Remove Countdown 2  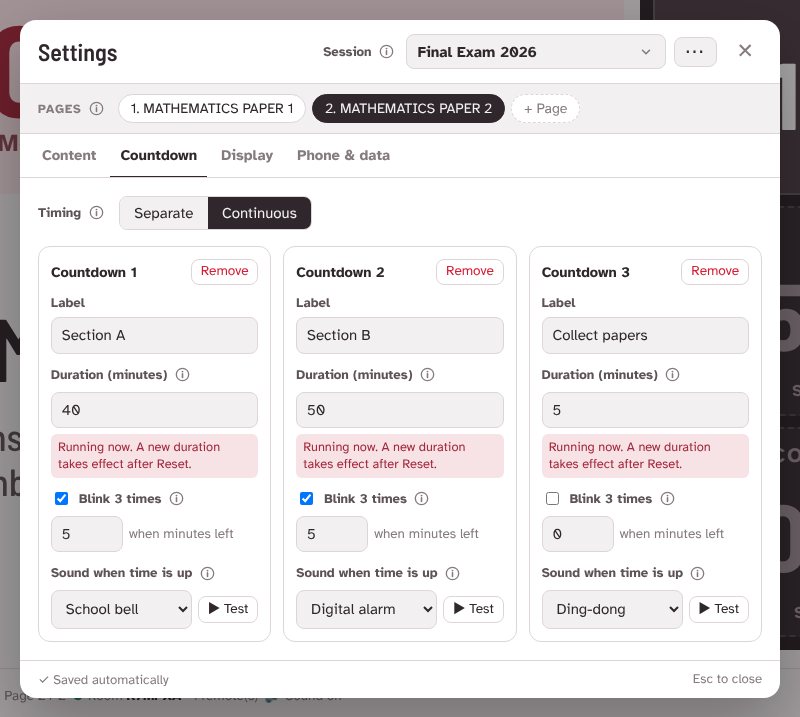click(x=470, y=271)
